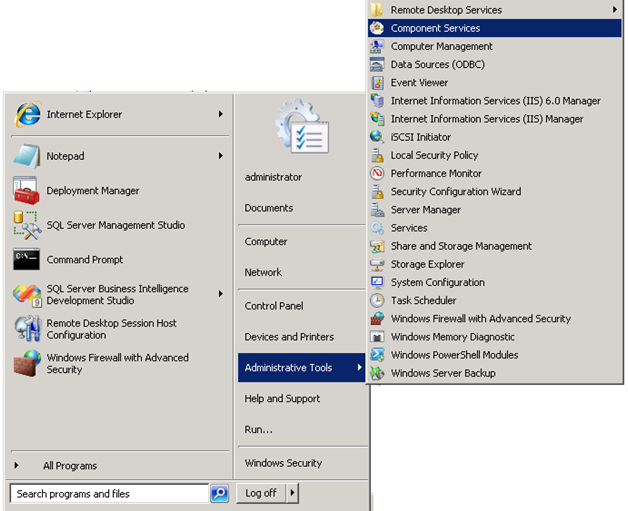
Task: Click the System Configuration icon
Action: [x=377, y=282]
